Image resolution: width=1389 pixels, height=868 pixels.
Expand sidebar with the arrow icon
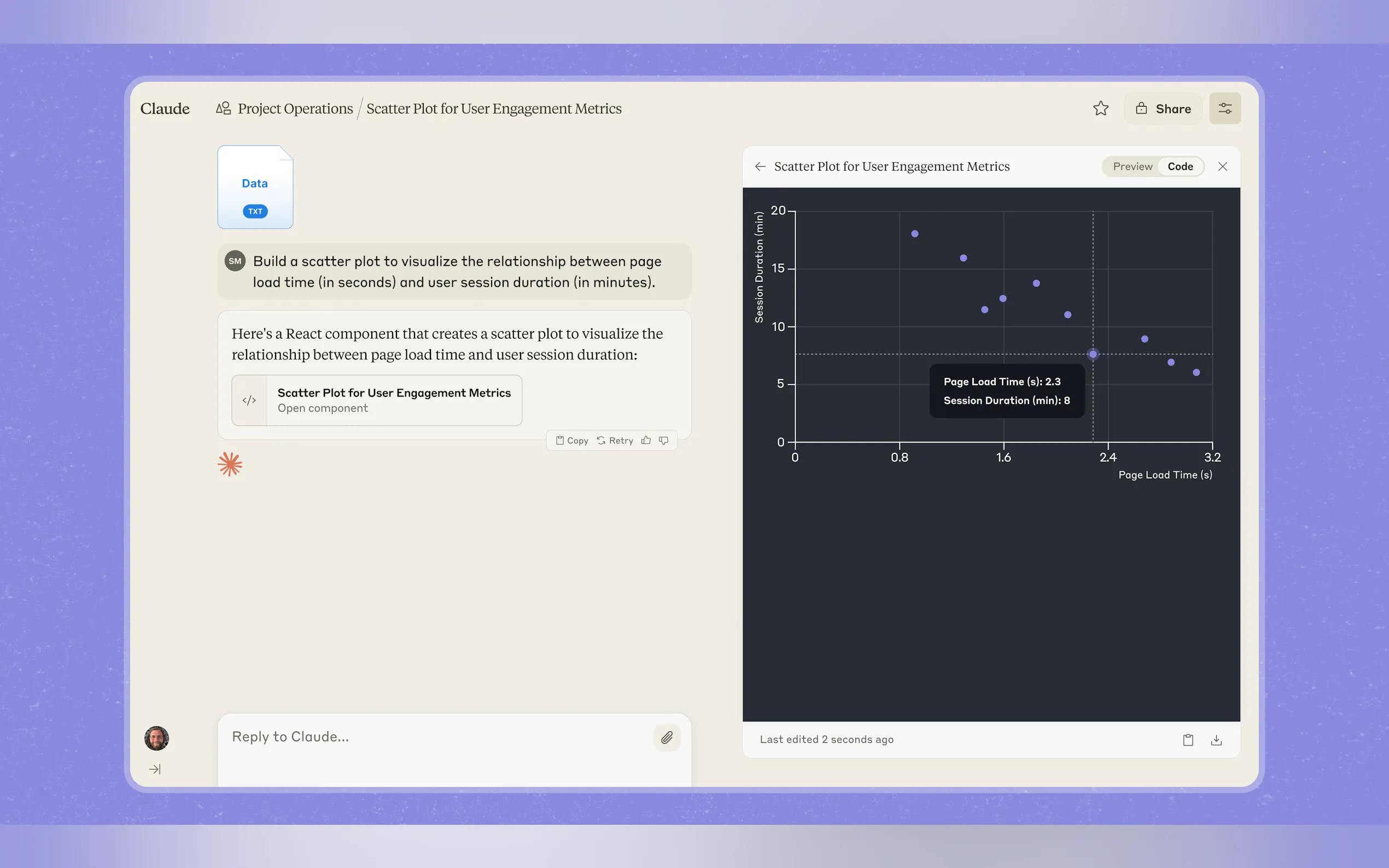[154, 769]
